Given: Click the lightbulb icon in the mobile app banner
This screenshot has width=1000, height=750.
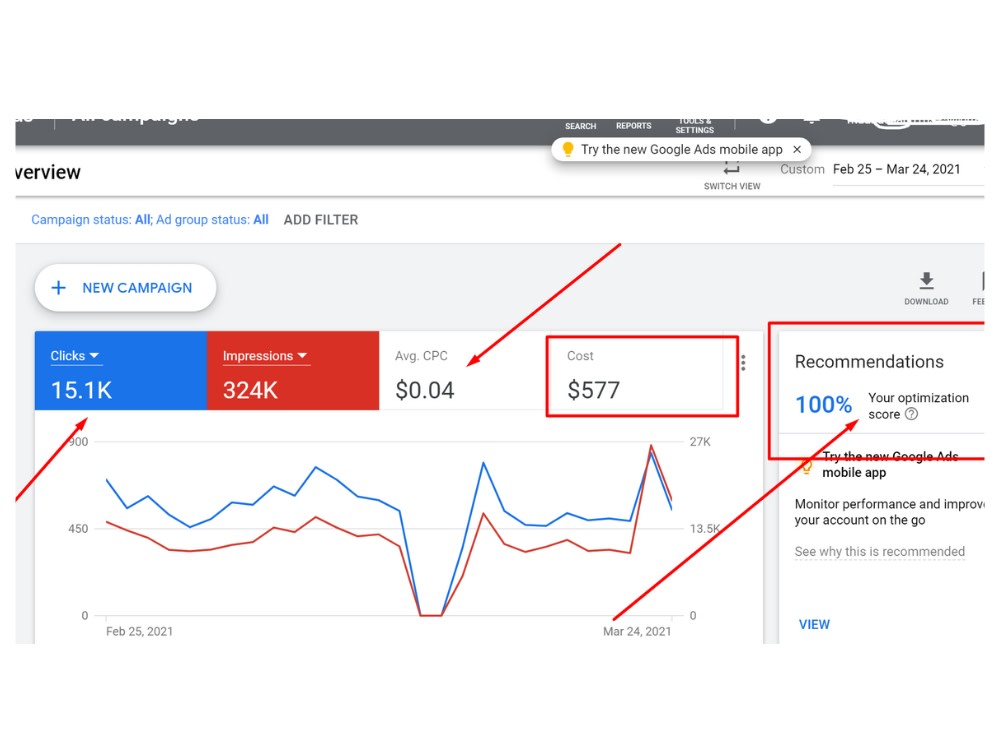Looking at the screenshot, I should point(567,148).
